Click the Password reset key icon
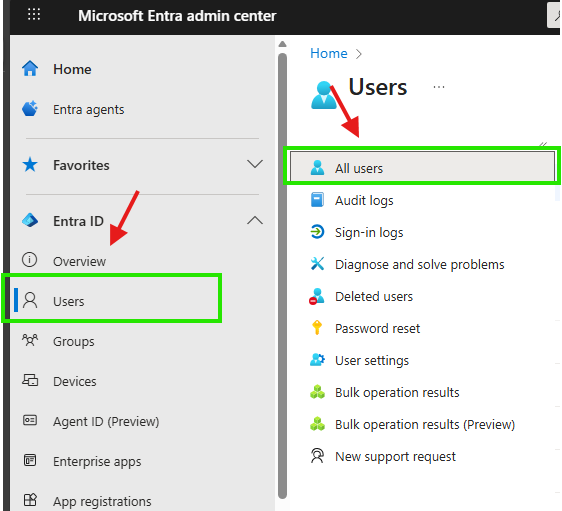562x511 pixels. click(317, 327)
